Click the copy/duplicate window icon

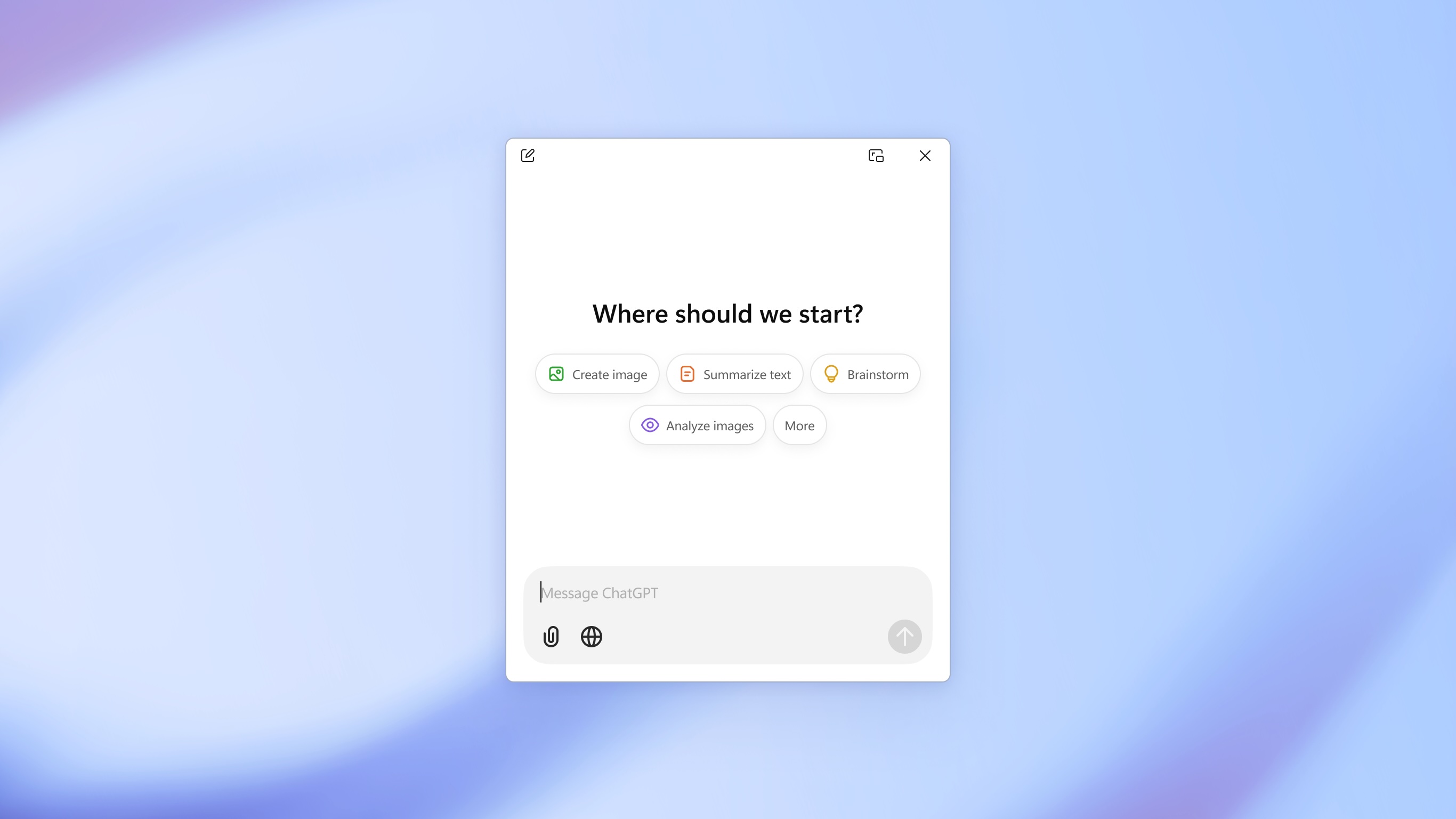(876, 155)
